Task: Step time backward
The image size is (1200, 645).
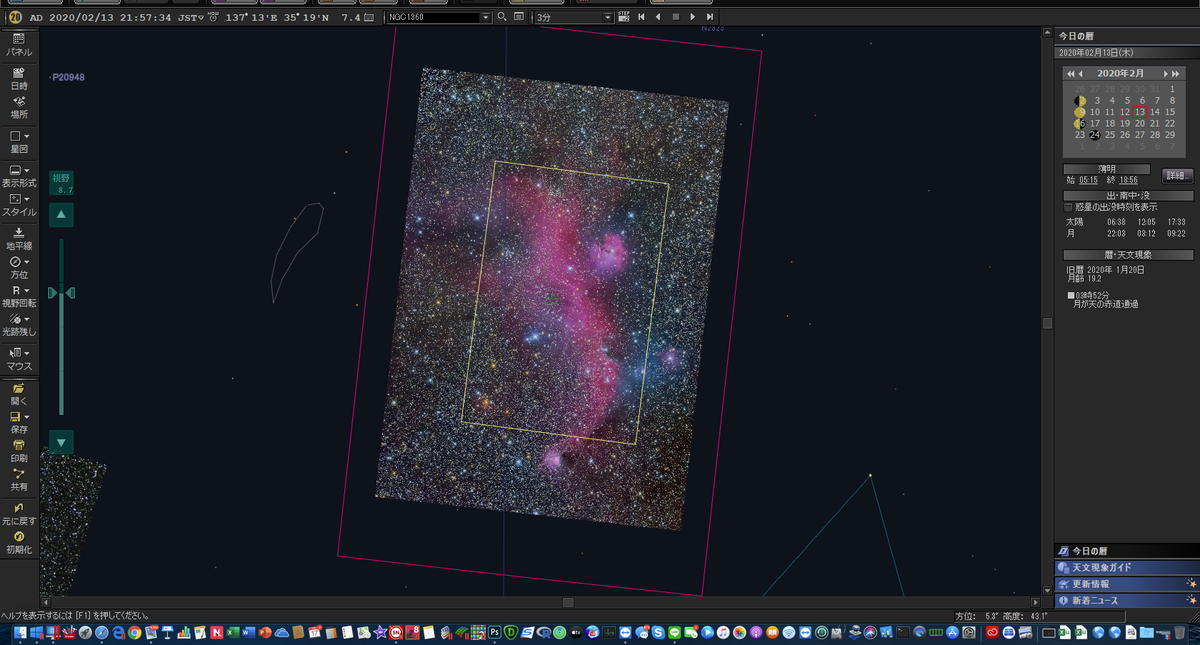Action: tap(658, 17)
